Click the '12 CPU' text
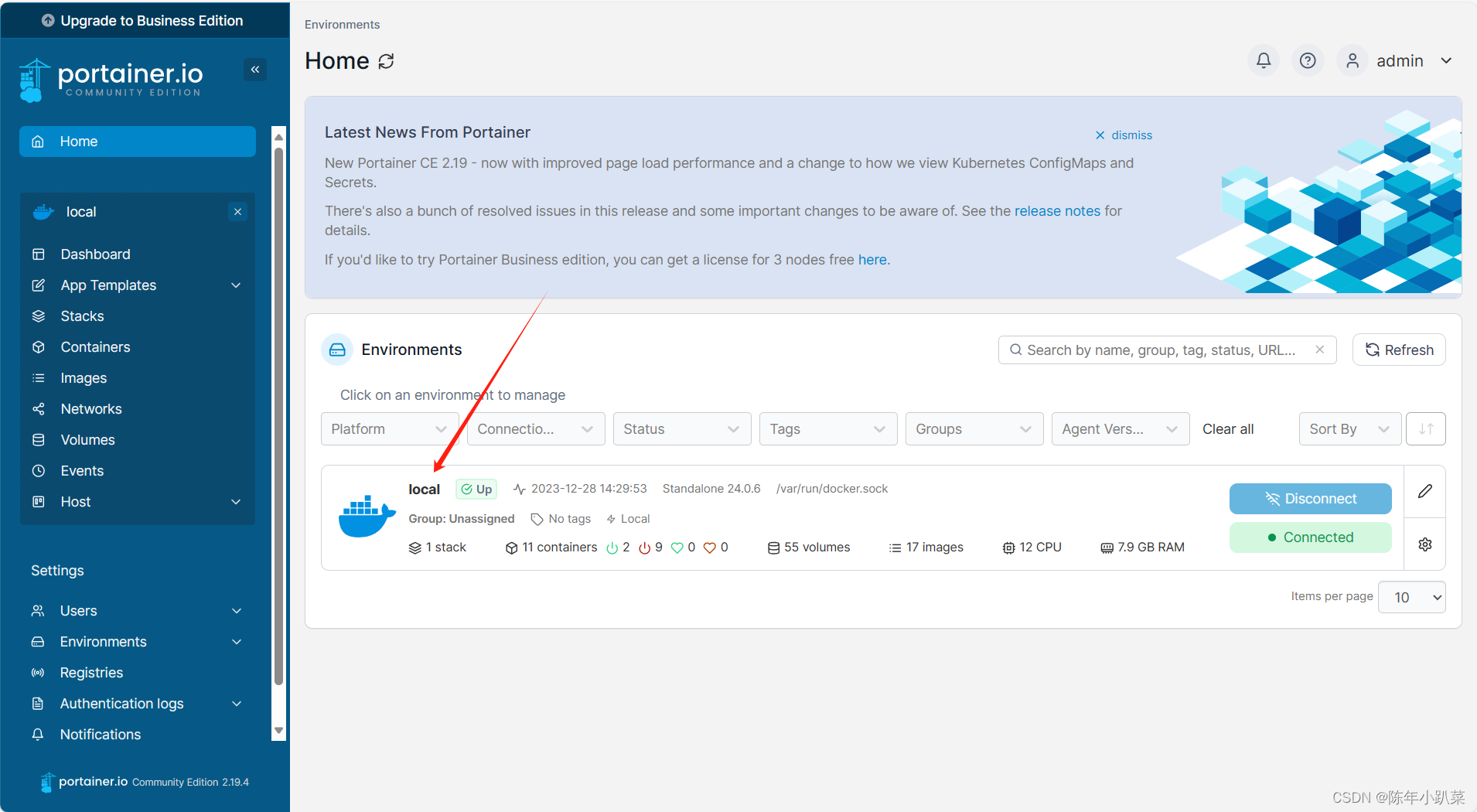Image resolution: width=1477 pixels, height=812 pixels. click(1040, 548)
